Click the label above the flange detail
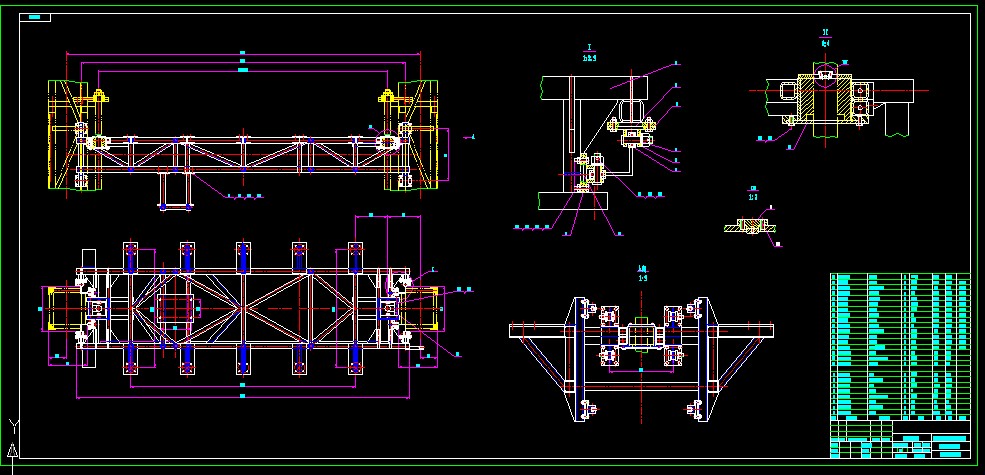Viewport: 985px width, 475px height. coord(753,193)
